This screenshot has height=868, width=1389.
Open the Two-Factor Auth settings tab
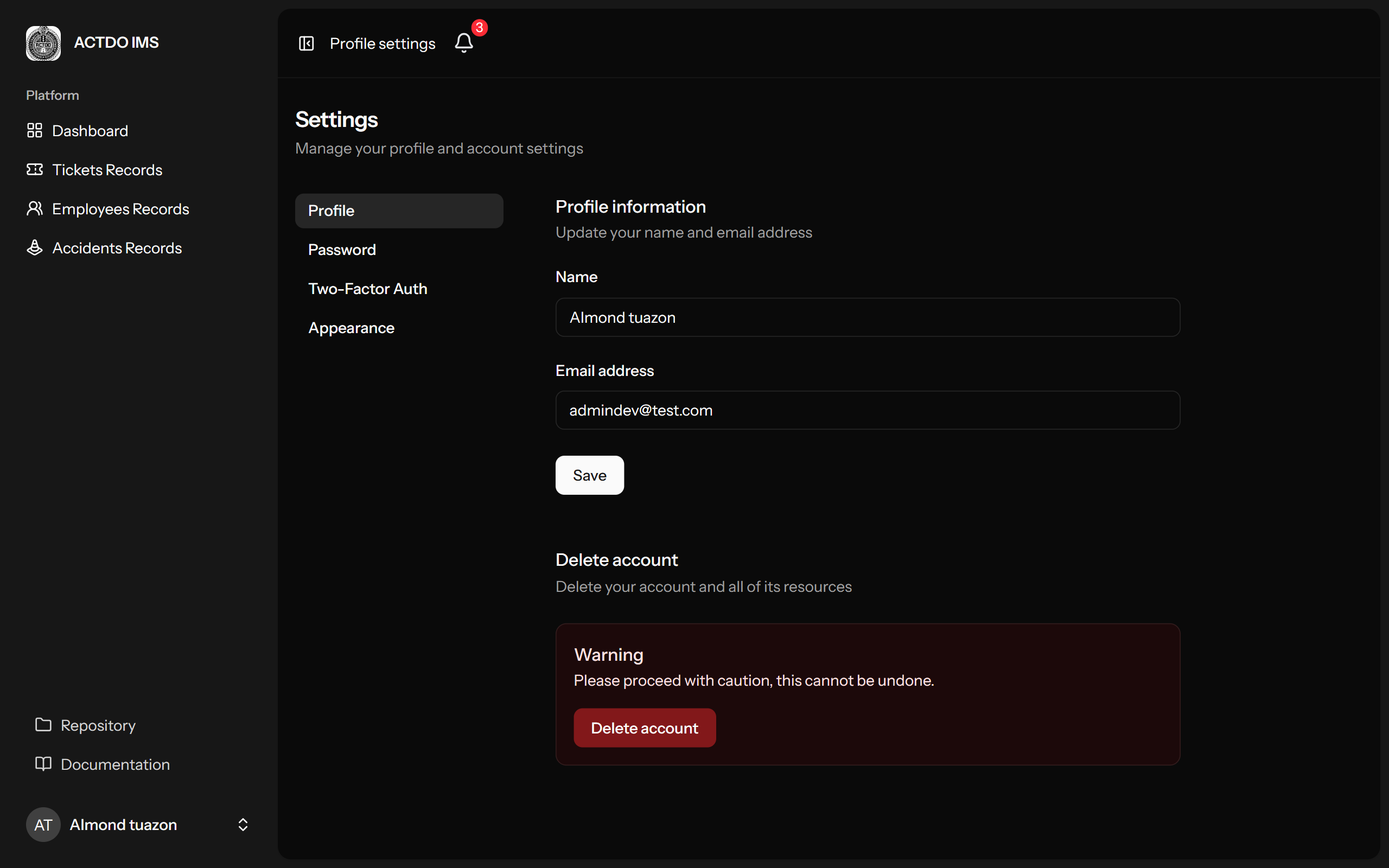point(367,289)
